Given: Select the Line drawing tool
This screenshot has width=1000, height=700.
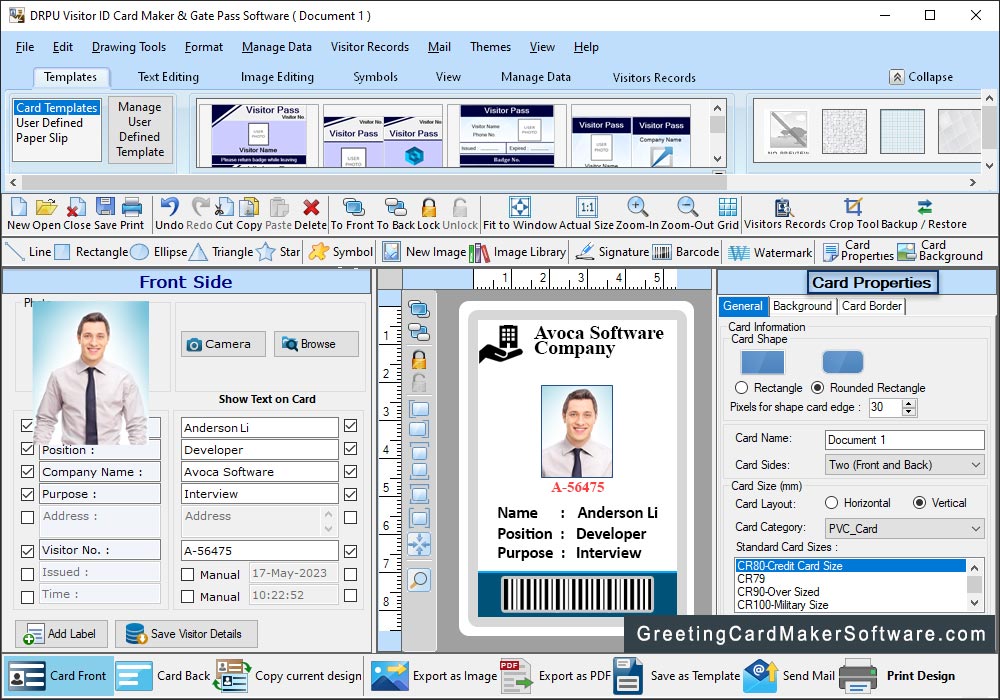Looking at the screenshot, I should tap(28, 252).
